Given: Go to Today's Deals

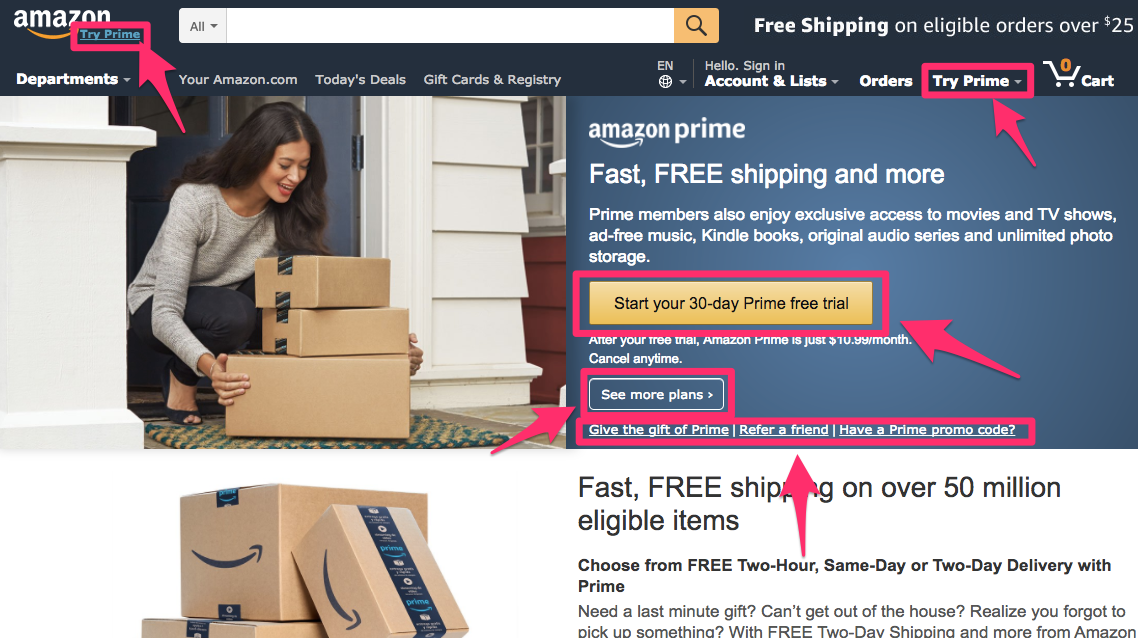Looking at the screenshot, I should (x=360, y=80).
